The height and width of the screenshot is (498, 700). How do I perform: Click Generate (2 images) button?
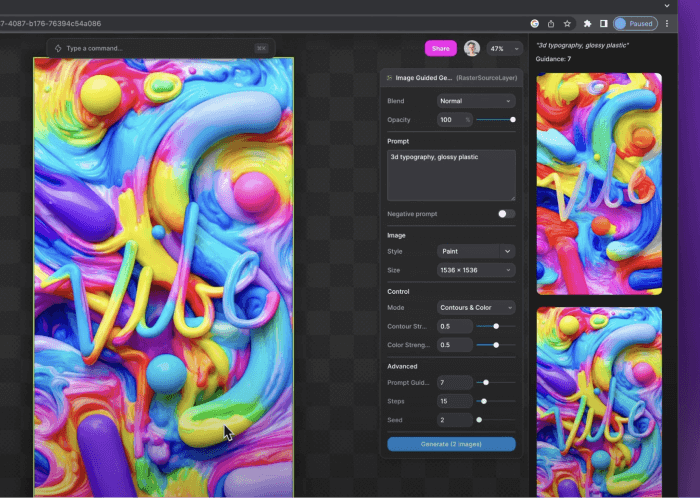click(451, 444)
